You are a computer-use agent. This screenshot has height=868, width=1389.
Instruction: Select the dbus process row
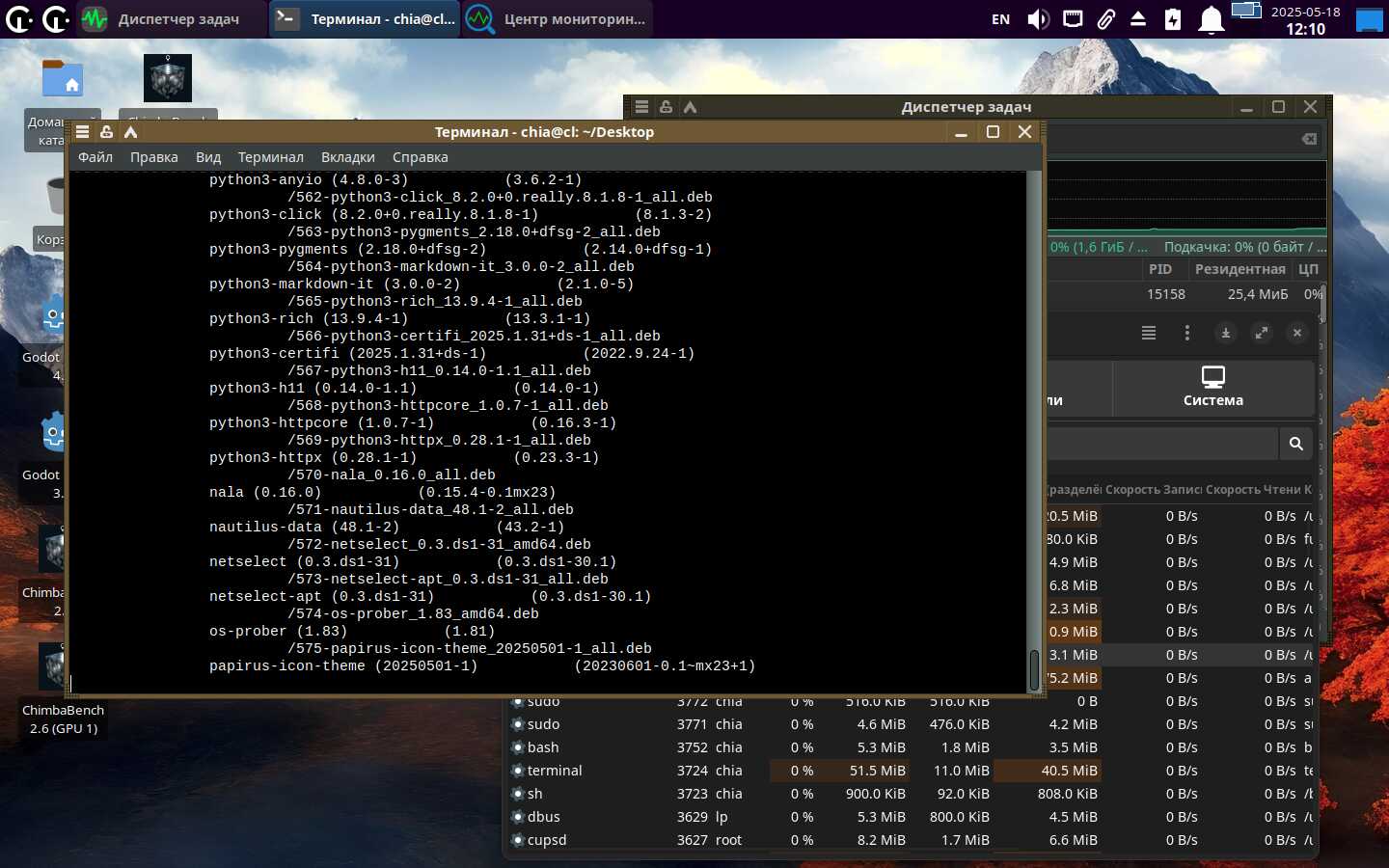pos(911,817)
